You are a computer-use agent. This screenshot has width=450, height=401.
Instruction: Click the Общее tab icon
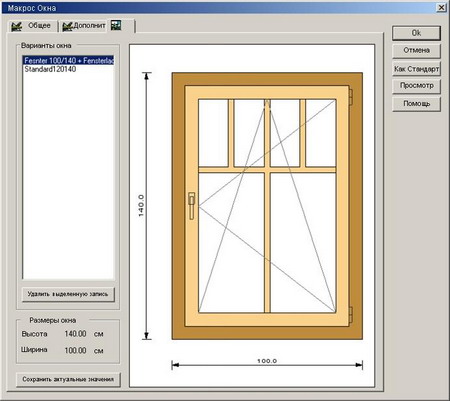pos(16,26)
